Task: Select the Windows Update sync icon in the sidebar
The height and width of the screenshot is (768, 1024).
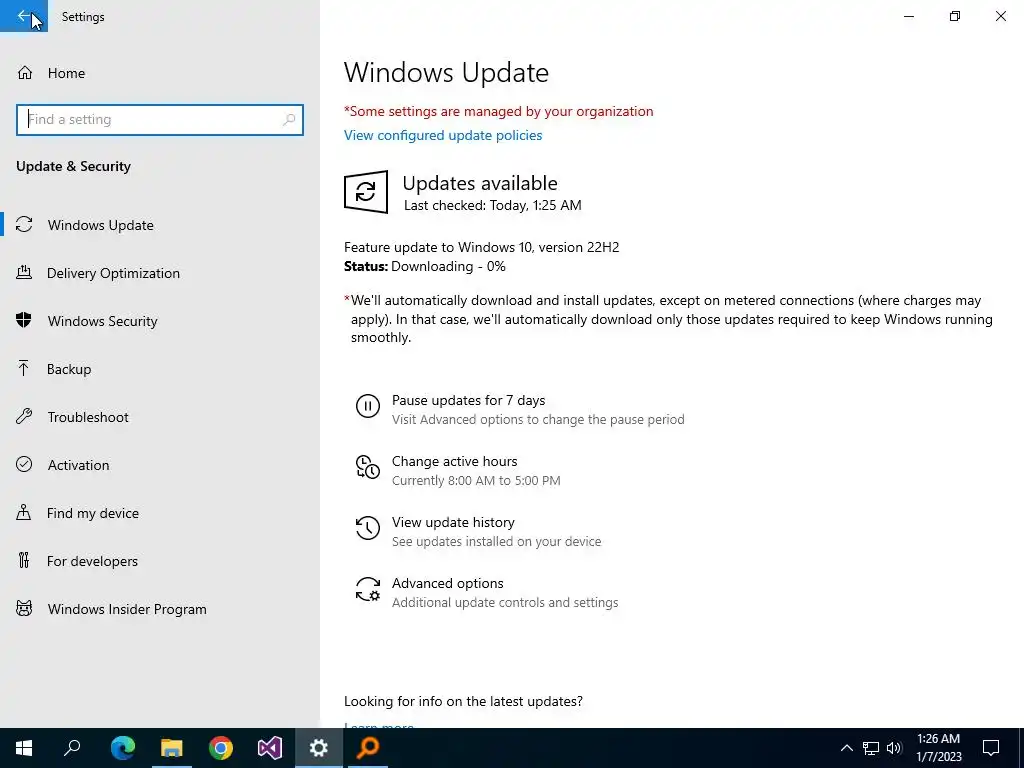Action: pos(24,225)
